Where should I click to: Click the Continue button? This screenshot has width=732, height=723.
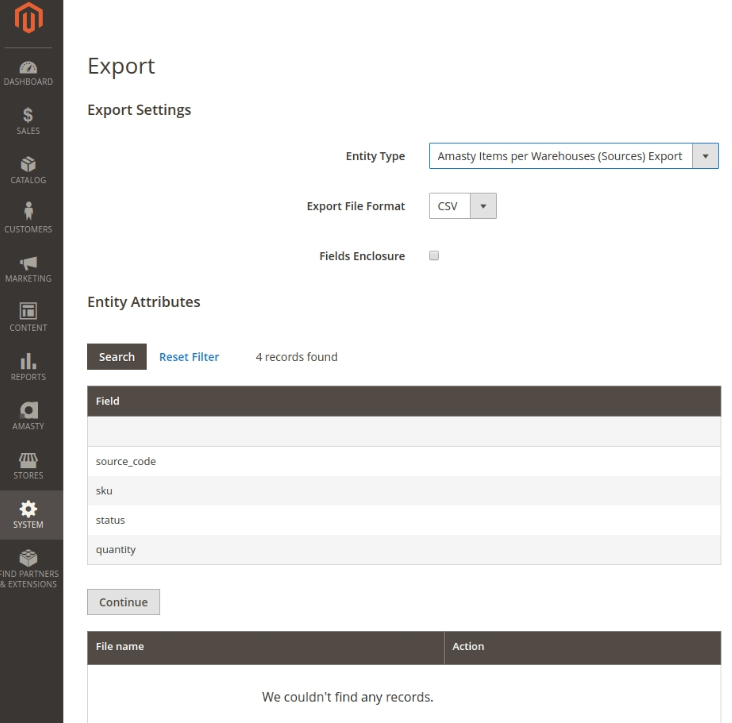click(x=123, y=602)
